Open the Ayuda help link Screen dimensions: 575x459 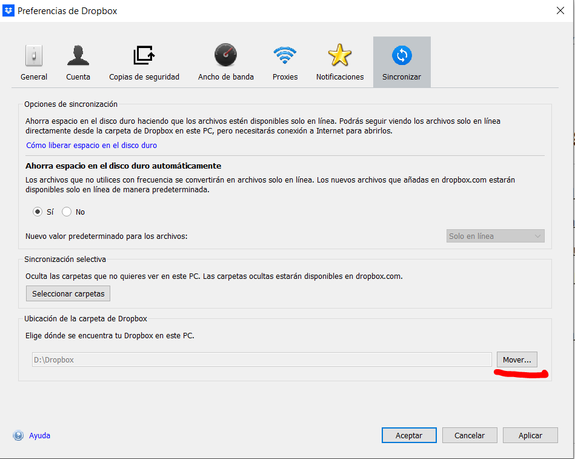click(40, 436)
